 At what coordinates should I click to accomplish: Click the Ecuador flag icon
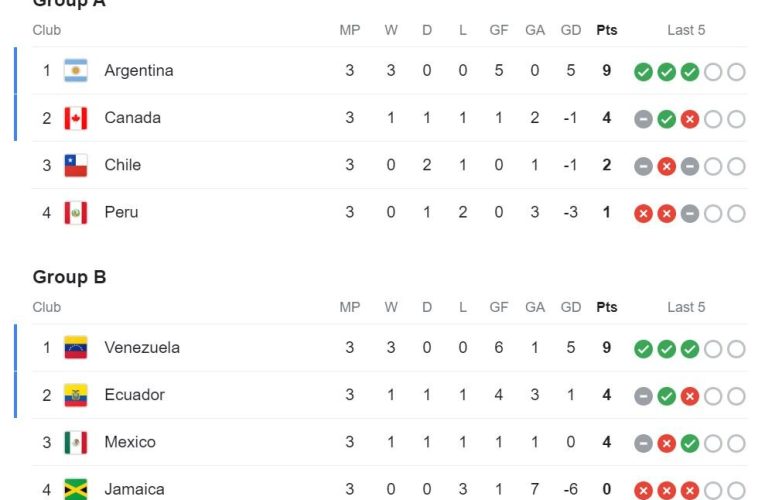pyautogui.click(x=76, y=395)
